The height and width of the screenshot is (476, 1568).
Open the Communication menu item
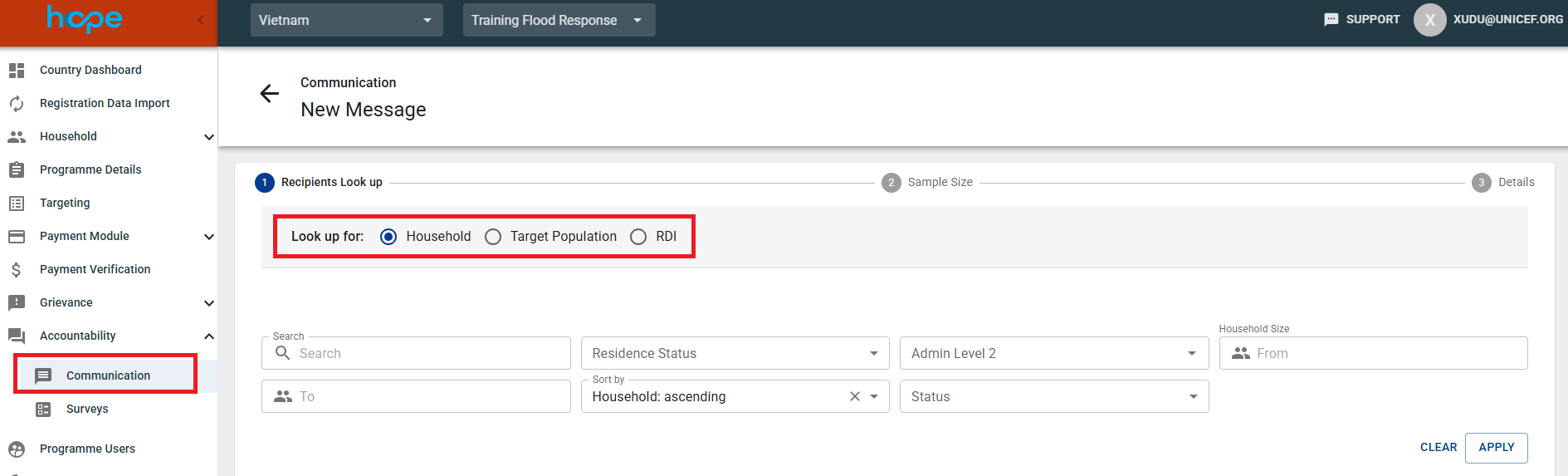coord(108,375)
